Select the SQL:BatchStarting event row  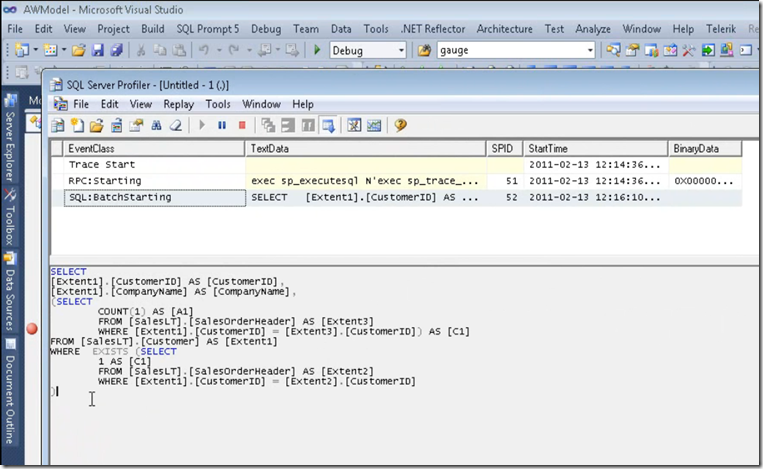pos(397,198)
